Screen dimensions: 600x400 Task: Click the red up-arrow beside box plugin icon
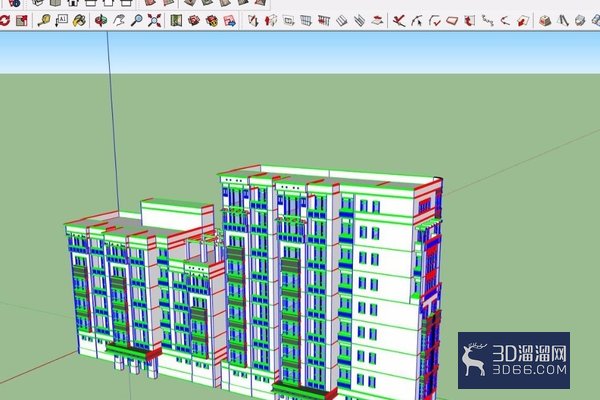point(271,20)
